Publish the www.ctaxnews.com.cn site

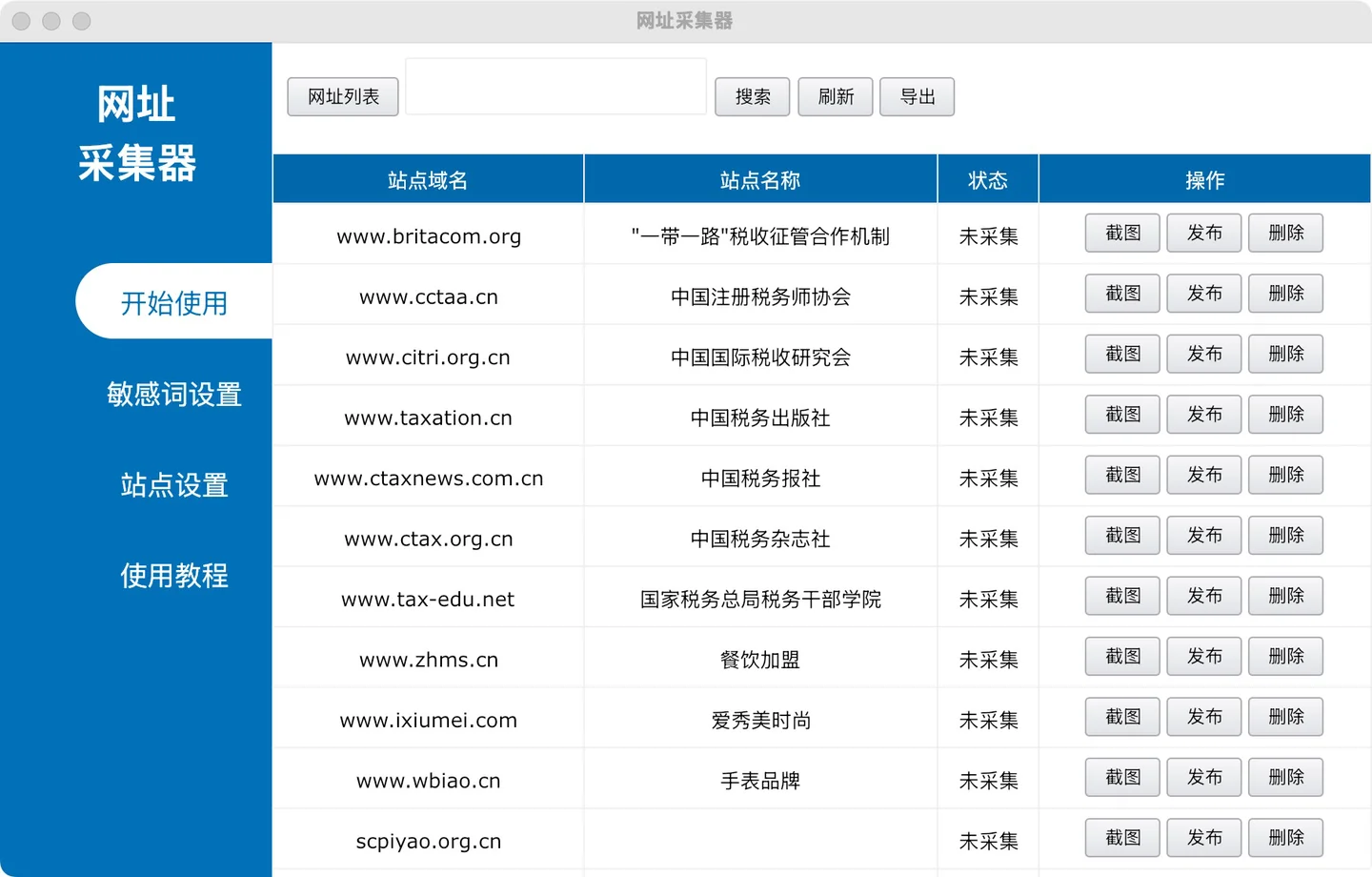1203,475
